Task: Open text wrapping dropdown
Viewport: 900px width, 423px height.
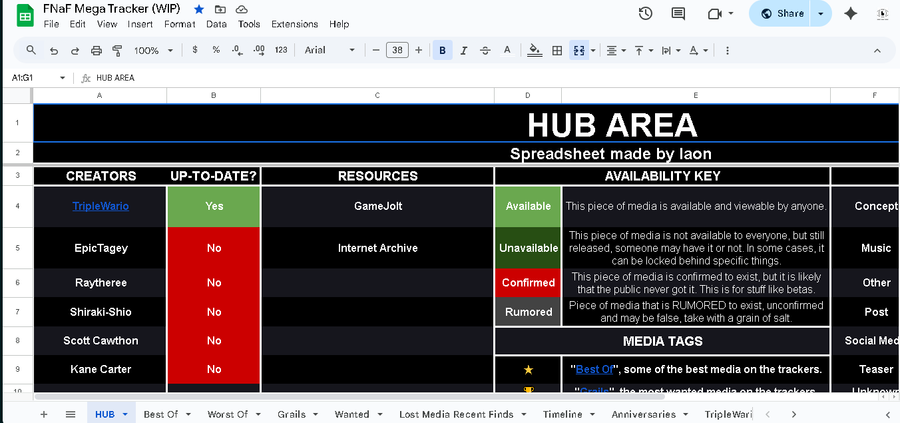Action: [670, 51]
